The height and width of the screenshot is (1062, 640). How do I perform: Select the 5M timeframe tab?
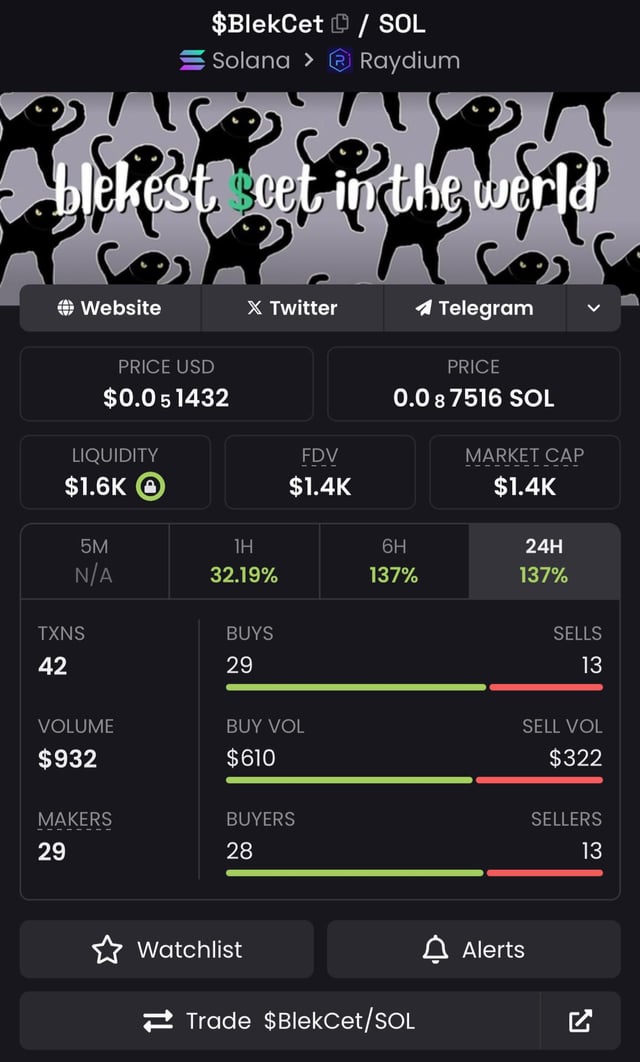pos(95,561)
